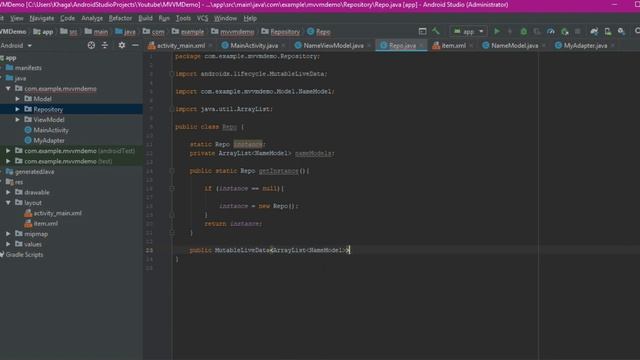Open the app run configuration dropdown
Image resolution: width=640 pixels, height=360 pixels.
point(468,31)
